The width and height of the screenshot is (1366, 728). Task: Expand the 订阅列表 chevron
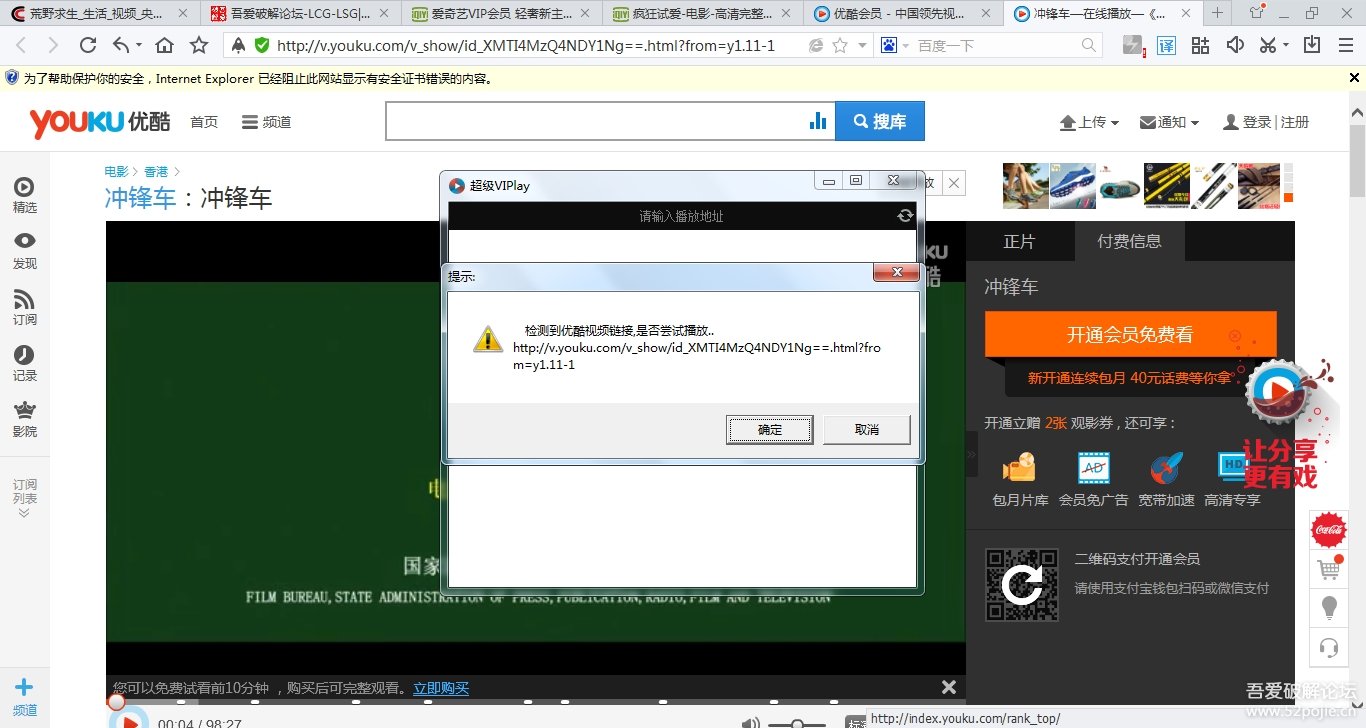[x=22, y=510]
